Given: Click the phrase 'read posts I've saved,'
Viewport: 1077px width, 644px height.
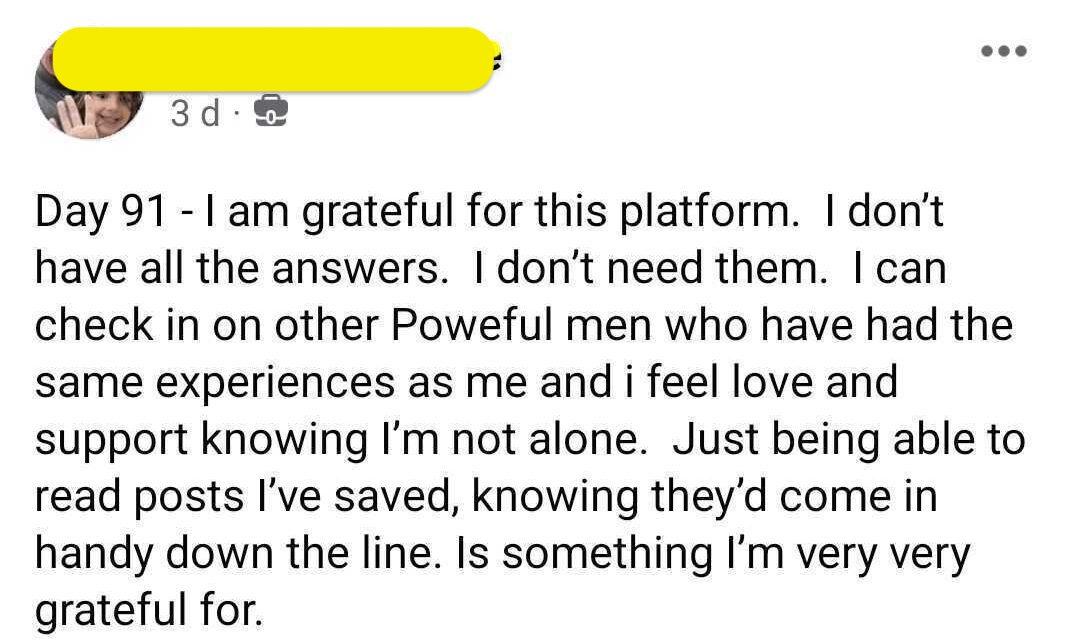Looking at the screenshot, I should pos(245,496).
